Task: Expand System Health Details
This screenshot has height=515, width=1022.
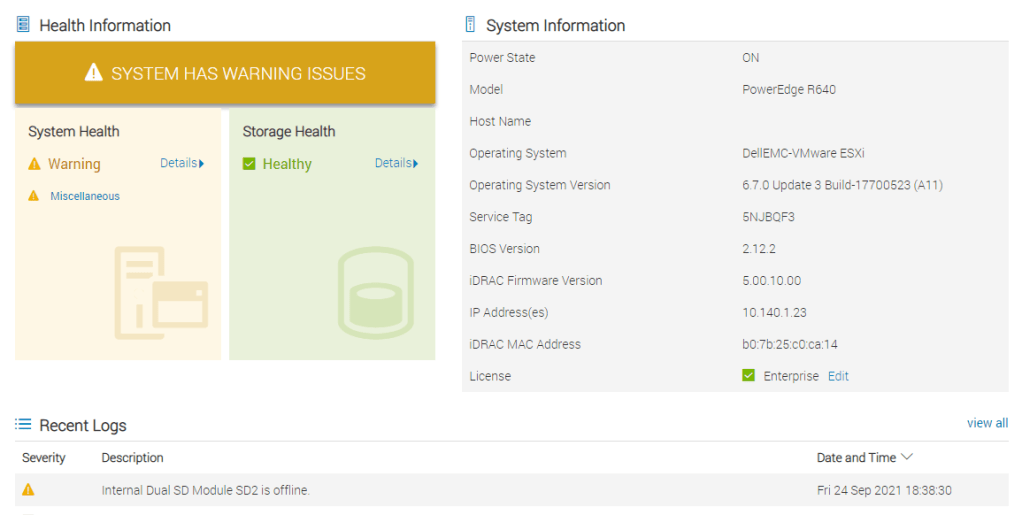Action: coord(182,163)
